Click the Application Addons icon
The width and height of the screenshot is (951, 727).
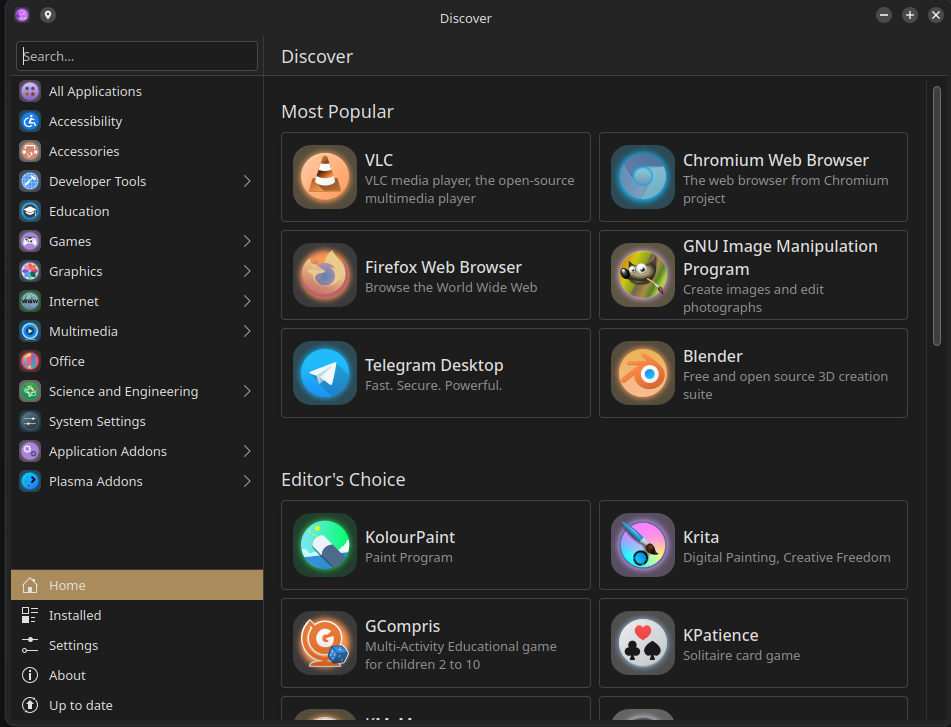point(30,452)
